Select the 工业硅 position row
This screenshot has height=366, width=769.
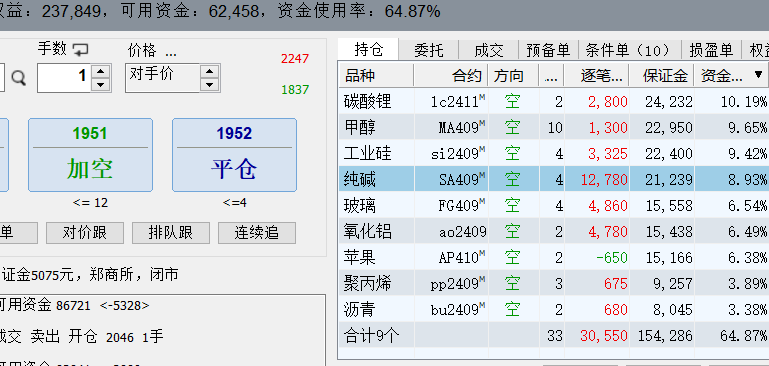554,154
